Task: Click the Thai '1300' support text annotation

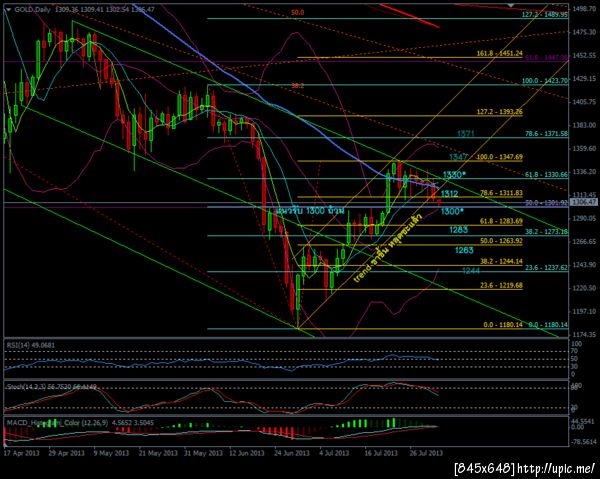Action: (x=310, y=211)
